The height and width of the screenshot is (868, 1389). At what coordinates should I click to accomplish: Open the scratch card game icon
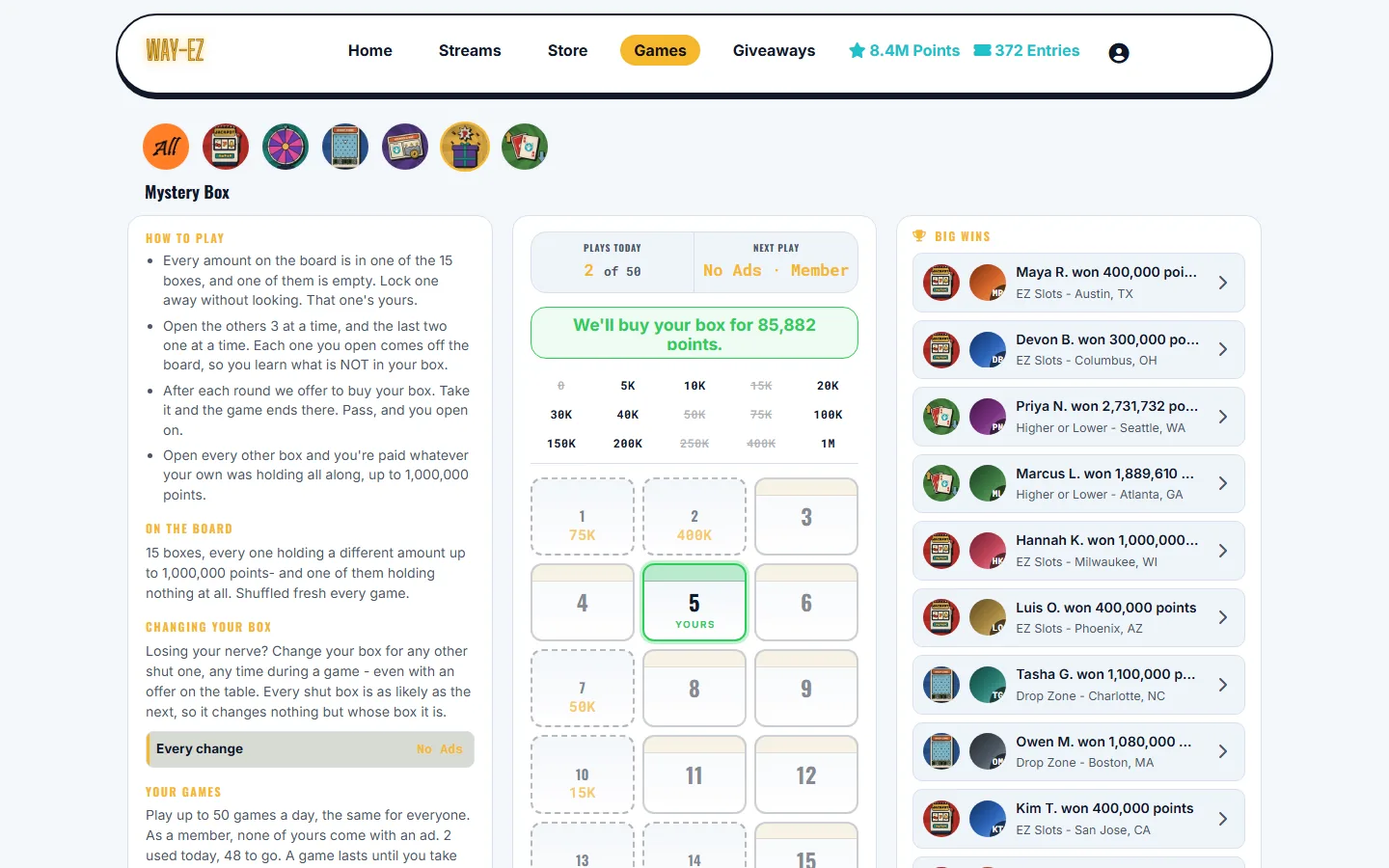pos(405,147)
